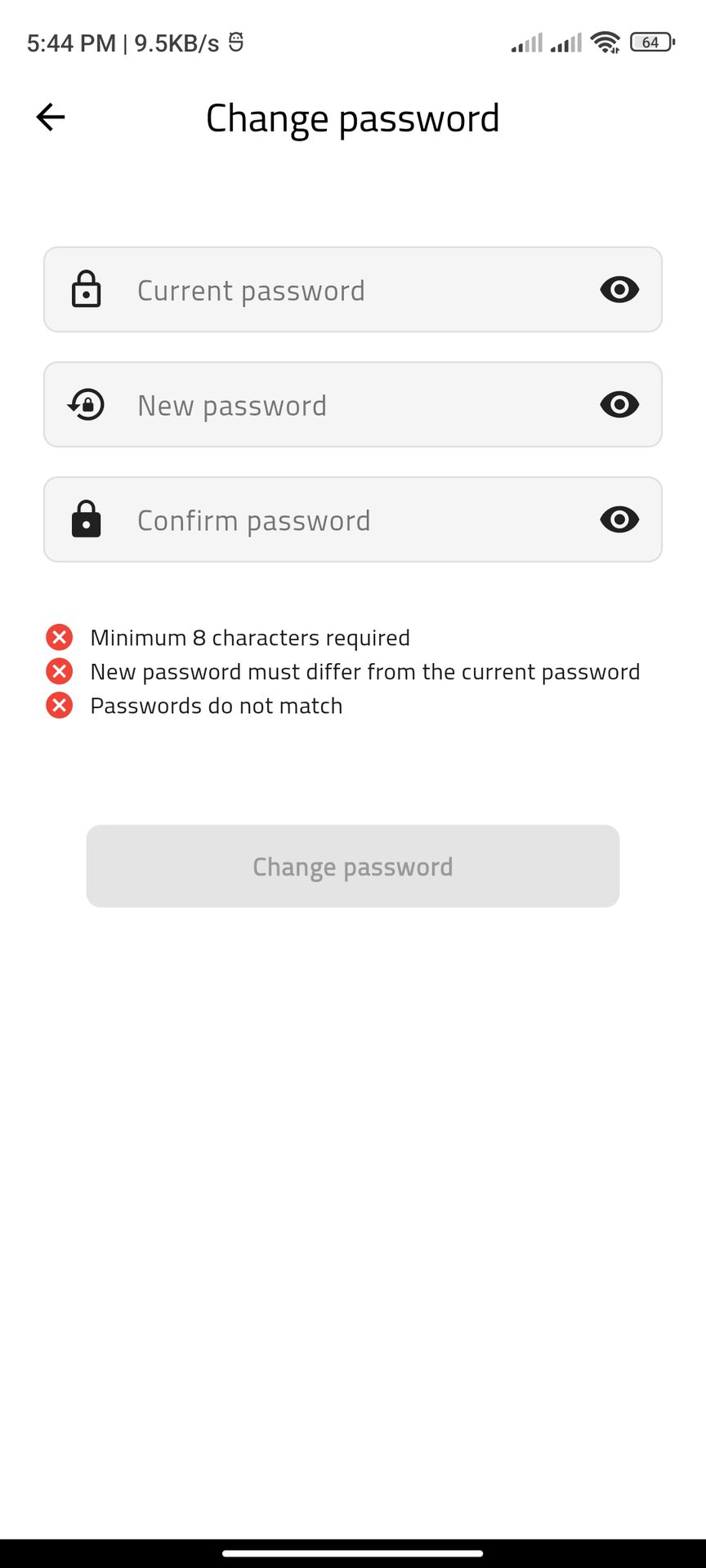Click the outlined lock icon in Current password

click(x=86, y=290)
